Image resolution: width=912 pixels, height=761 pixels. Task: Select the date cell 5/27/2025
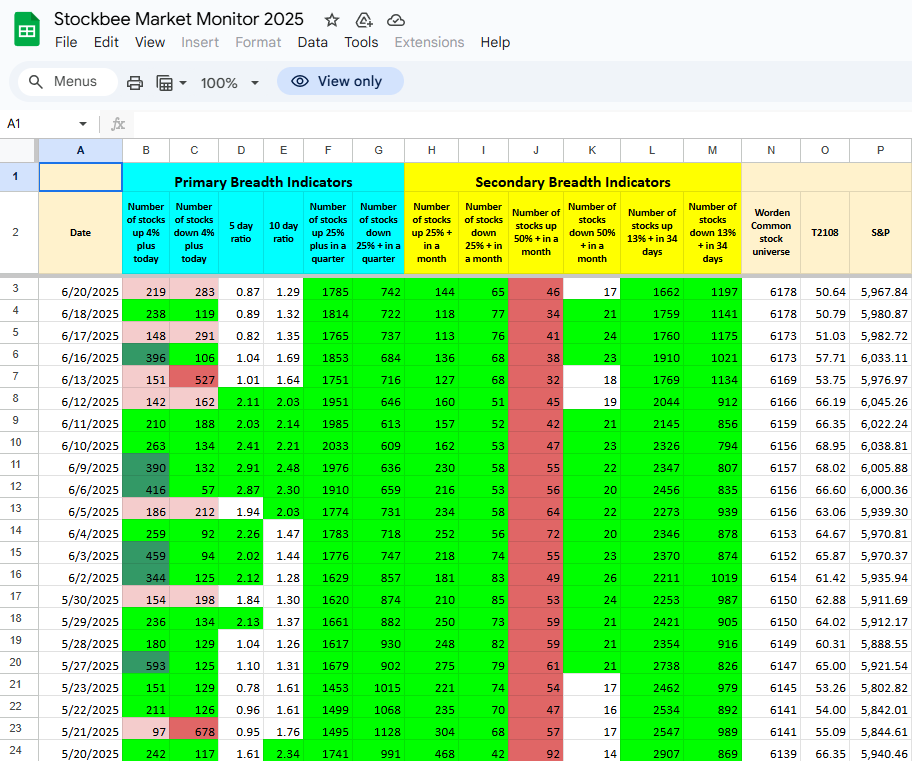[x=80, y=663]
